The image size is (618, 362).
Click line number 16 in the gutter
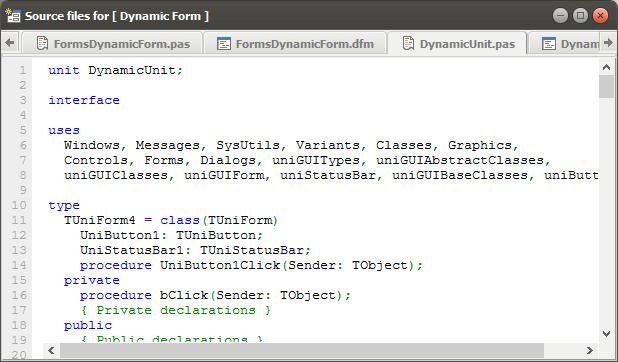coord(19,295)
